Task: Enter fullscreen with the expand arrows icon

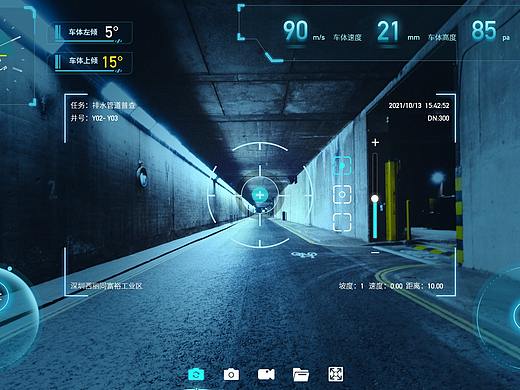Action: click(x=336, y=374)
